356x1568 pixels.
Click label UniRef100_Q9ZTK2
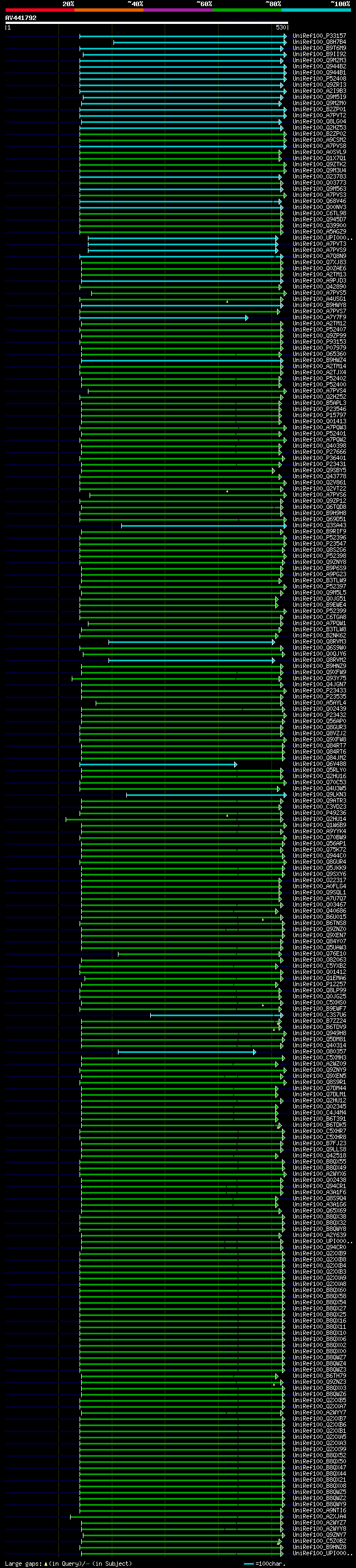pos(319,164)
